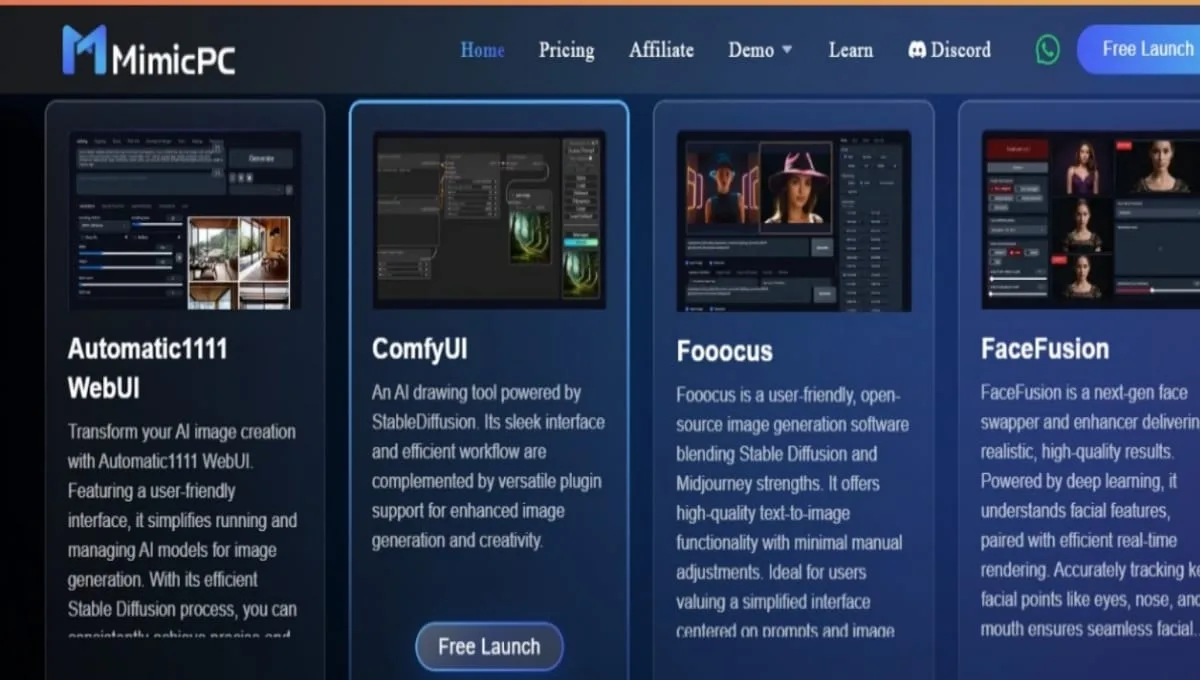Click the ComfyUI description paragraph
The image size is (1200, 680).
pyautogui.click(x=488, y=466)
